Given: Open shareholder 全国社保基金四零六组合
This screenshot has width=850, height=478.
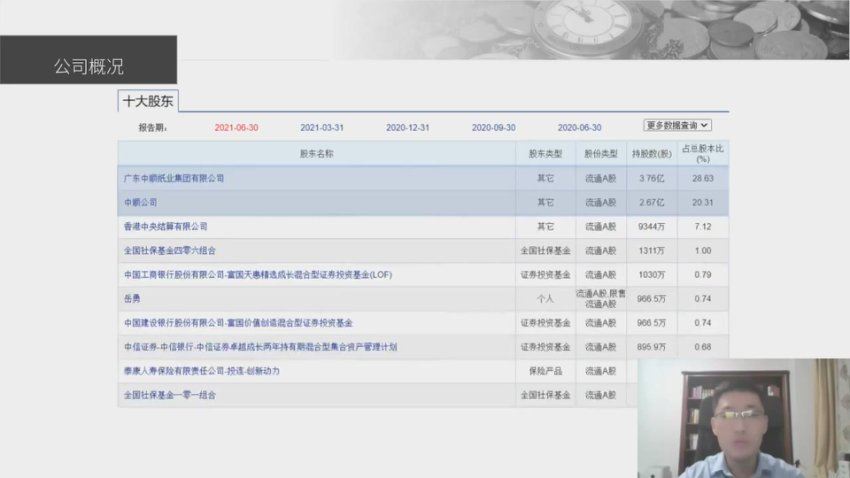Looking at the screenshot, I should pyautogui.click(x=170, y=250).
